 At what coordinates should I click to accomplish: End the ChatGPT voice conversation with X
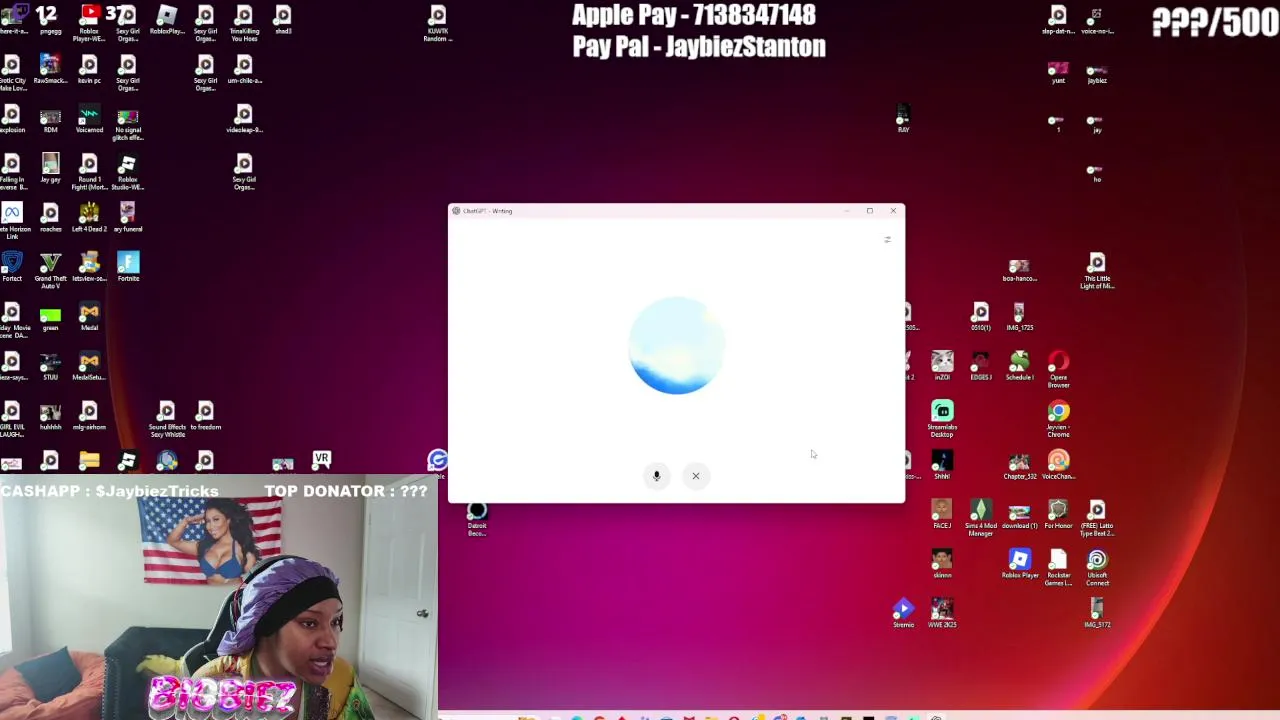696,476
